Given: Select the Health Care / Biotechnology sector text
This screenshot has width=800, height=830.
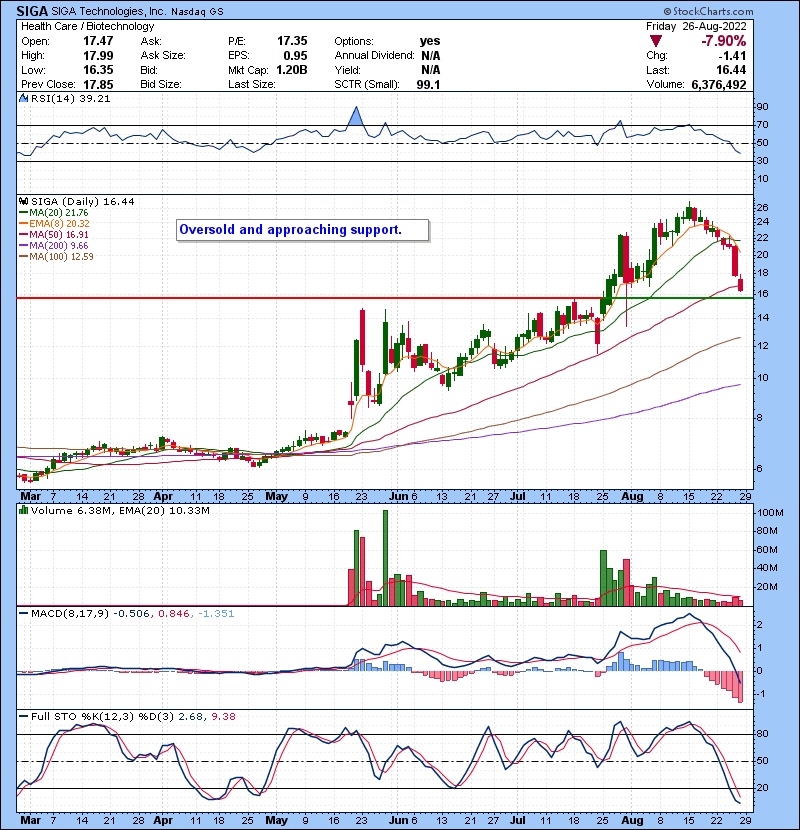Looking at the screenshot, I should [88, 26].
